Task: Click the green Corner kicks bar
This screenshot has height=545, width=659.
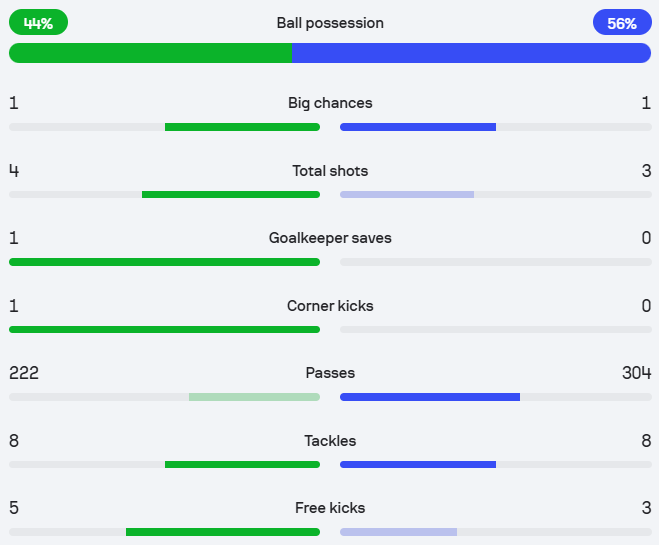Action: click(x=164, y=329)
